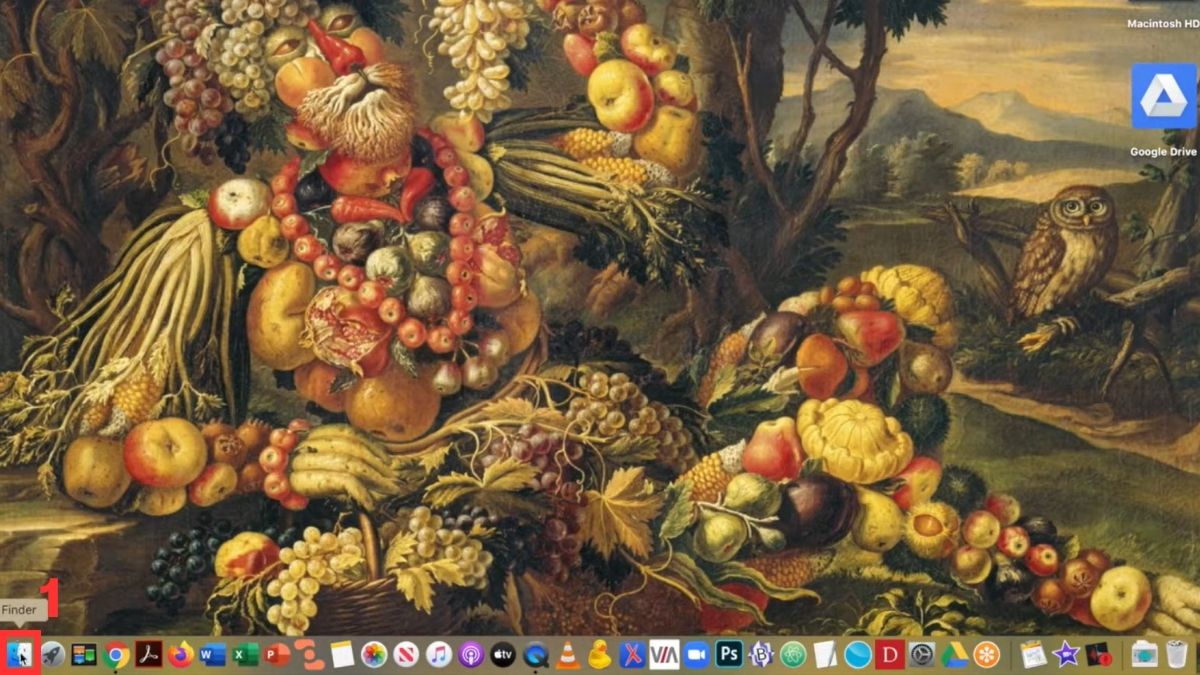Launch Zoom from the Dock
This screenshot has width=1200, height=675.
coord(696,655)
